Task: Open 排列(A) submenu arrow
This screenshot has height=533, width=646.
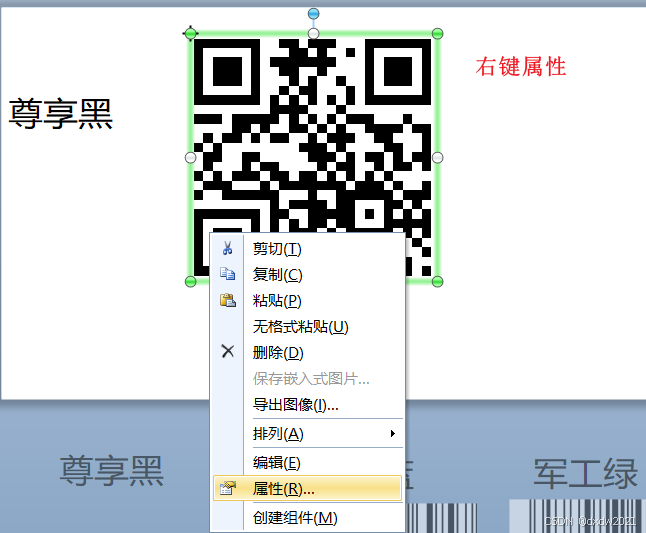Action: point(393,433)
